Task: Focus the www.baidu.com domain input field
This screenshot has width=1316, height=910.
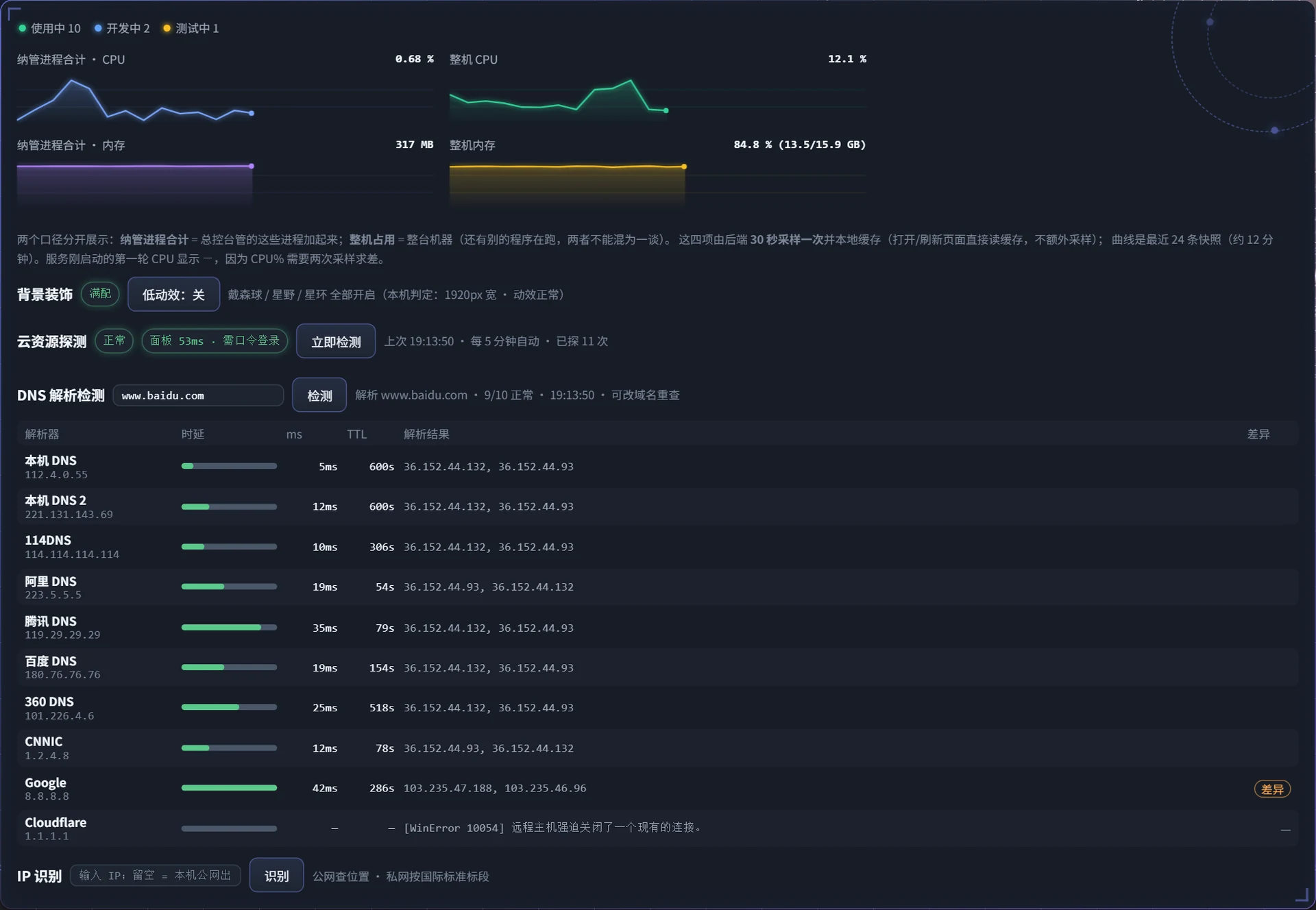Action: point(198,395)
